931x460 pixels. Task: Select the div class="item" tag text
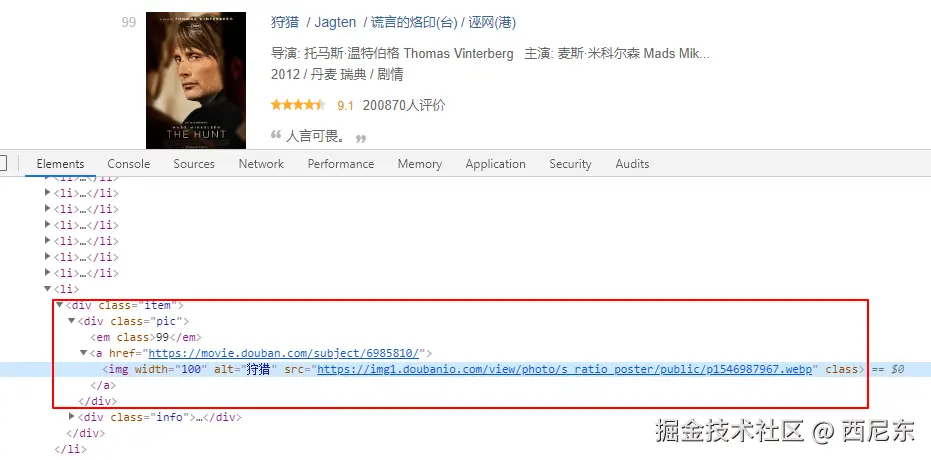pyautogui.click(x=125, y=305)
